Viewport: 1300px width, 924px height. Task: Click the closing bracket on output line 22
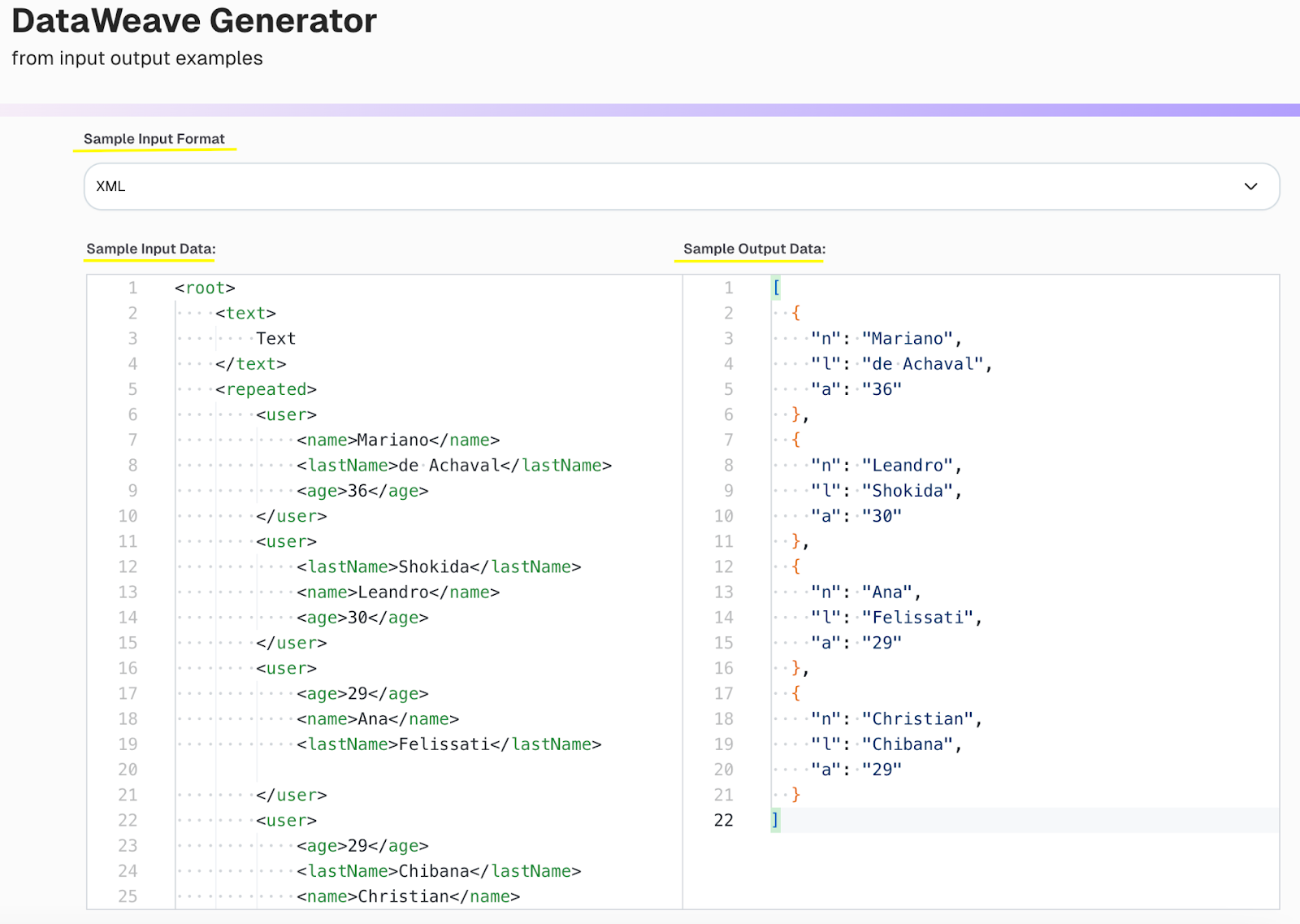776,820
